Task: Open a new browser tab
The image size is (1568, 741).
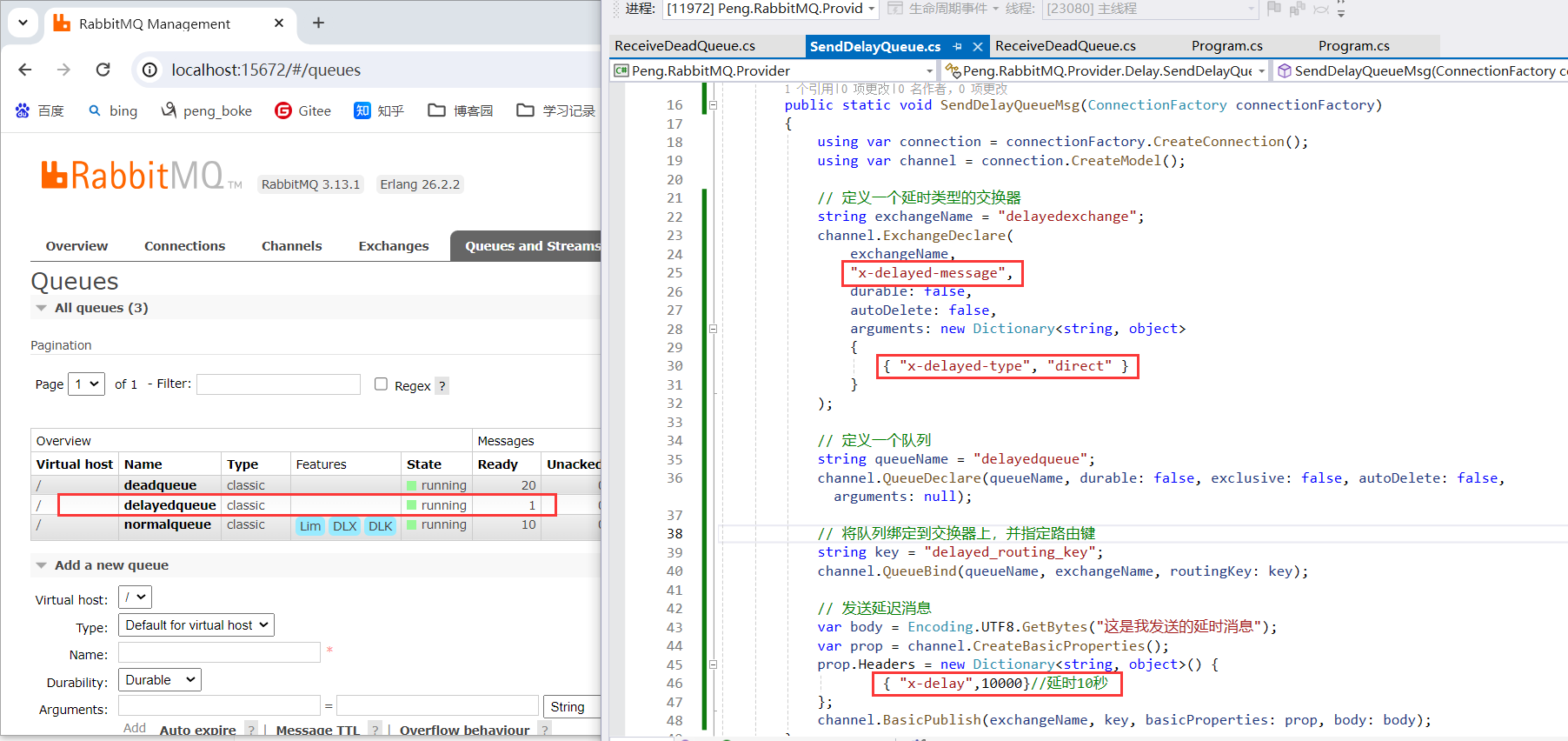Action: pyautogui.click(x=318, y=23)
